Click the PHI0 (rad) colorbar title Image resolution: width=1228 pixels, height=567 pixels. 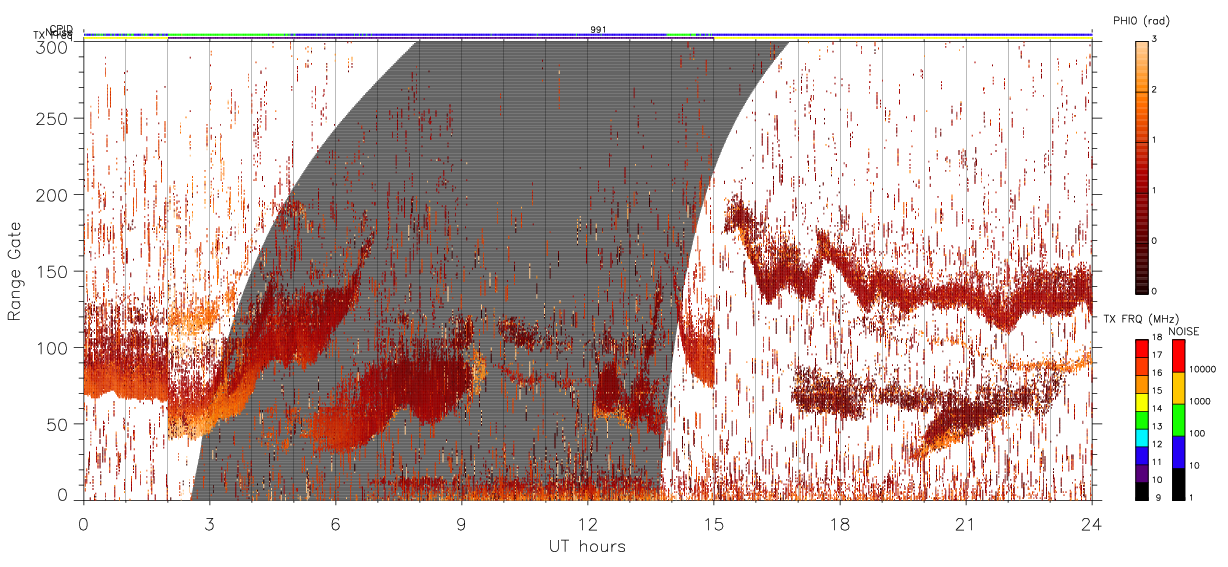pos(1141,21)
